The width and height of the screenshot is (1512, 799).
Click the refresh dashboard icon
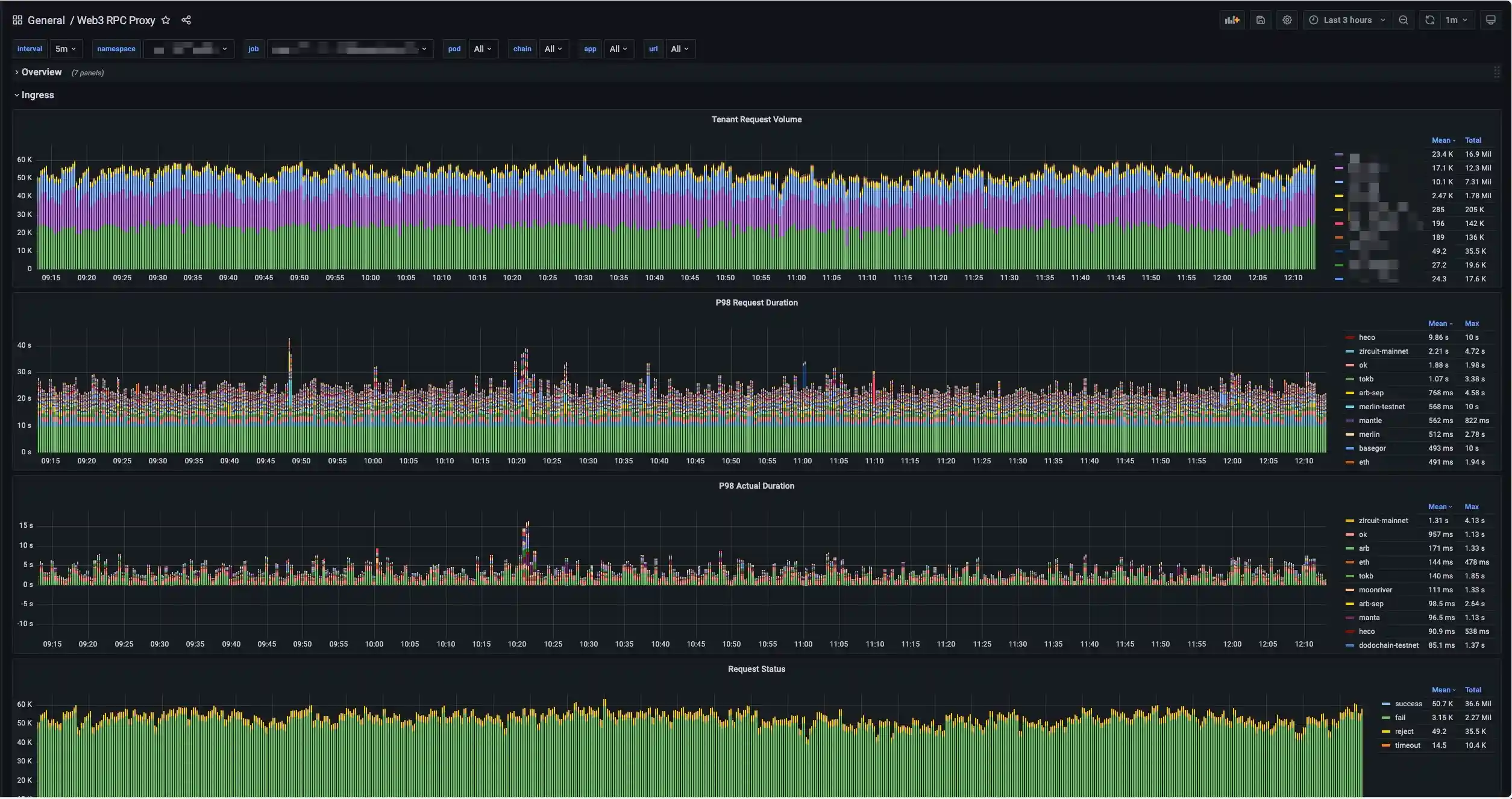1429,20
